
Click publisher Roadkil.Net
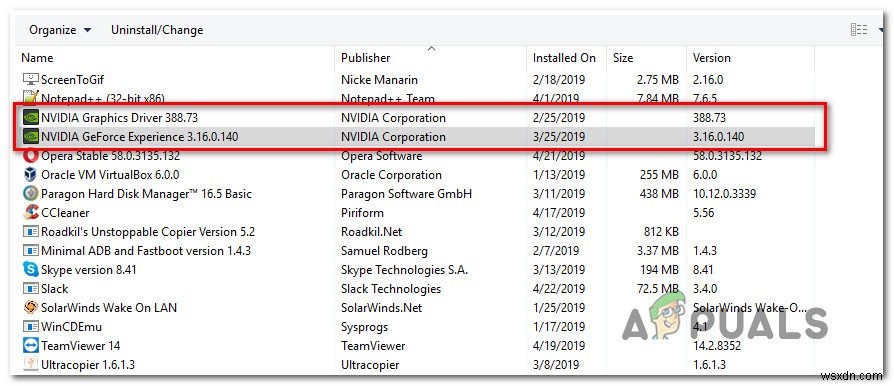coord(371,232)
